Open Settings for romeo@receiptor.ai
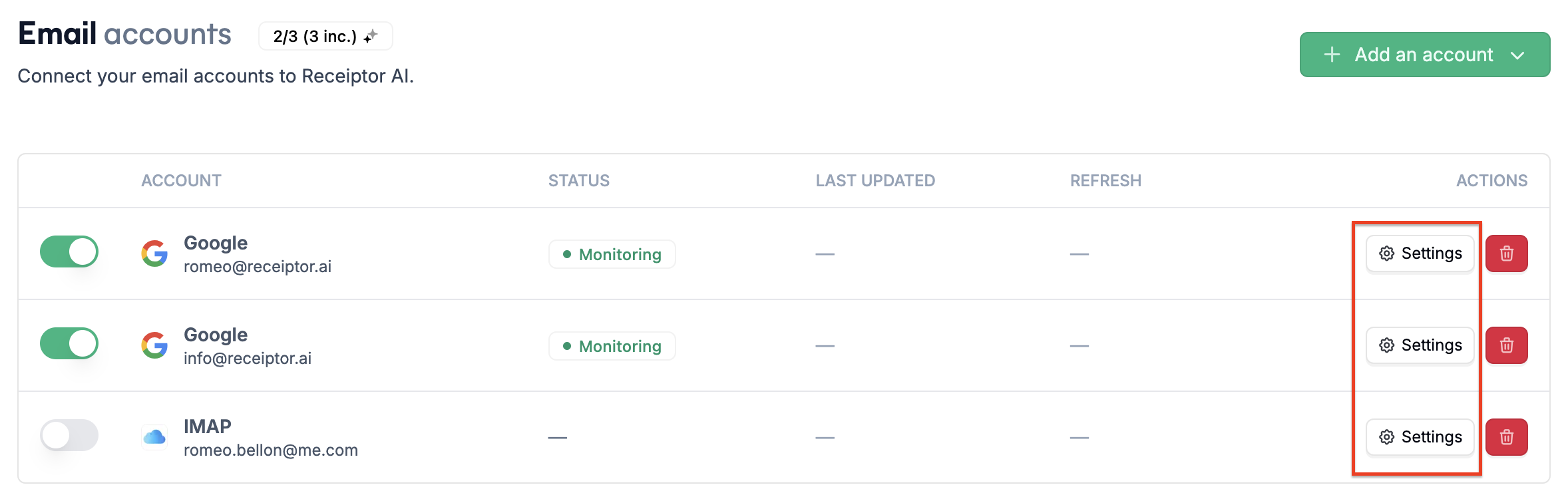 click(x=1420, y=253)
